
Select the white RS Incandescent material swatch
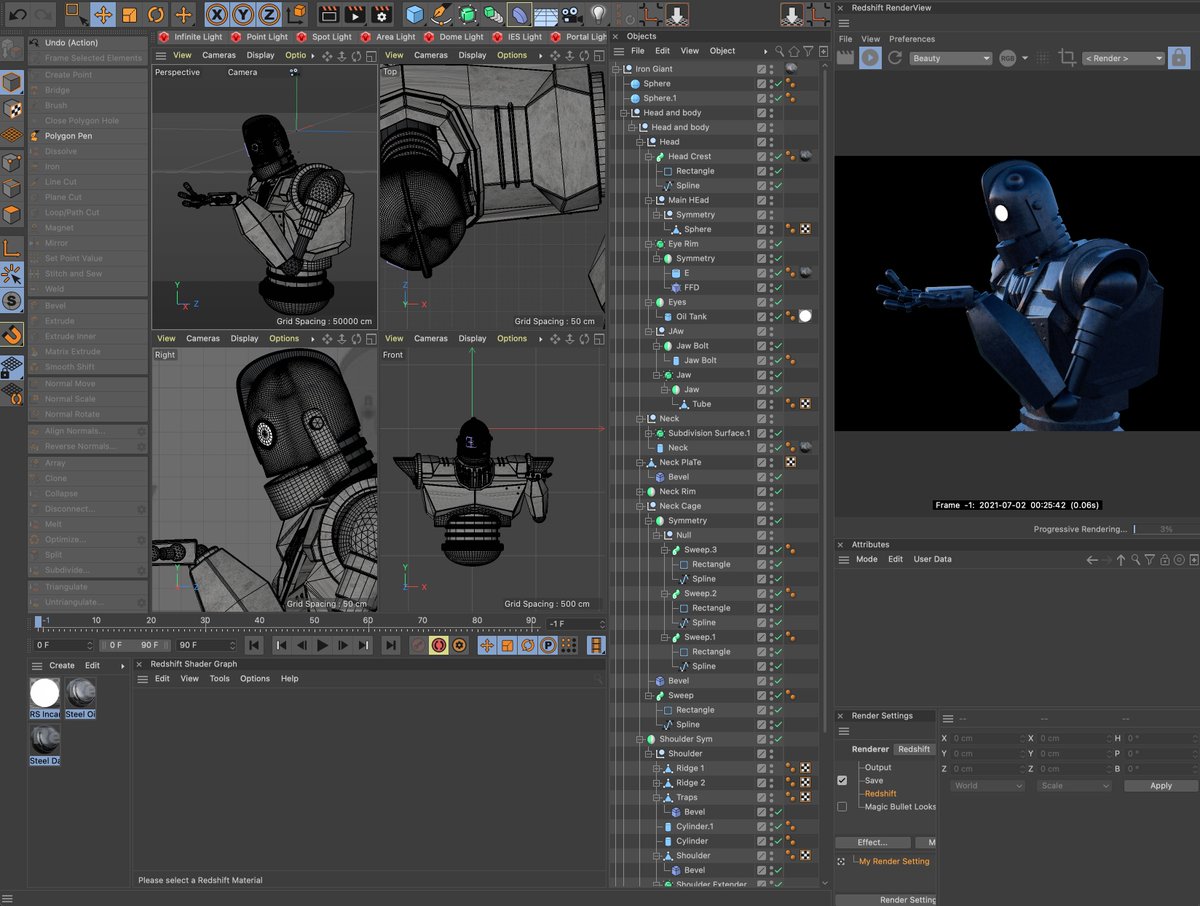click(45, 693)
